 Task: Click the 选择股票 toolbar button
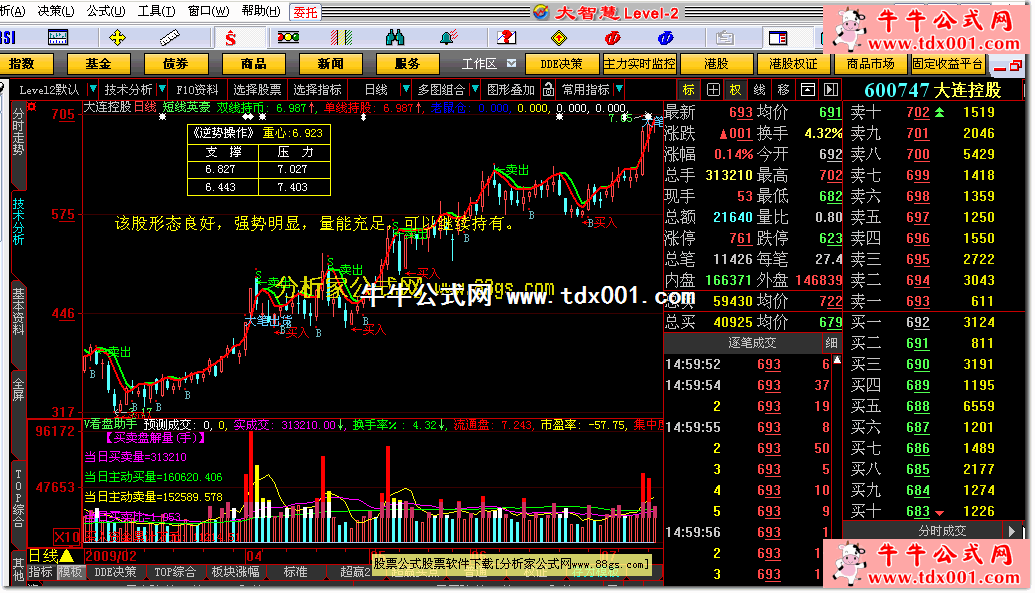click(257, 89)
